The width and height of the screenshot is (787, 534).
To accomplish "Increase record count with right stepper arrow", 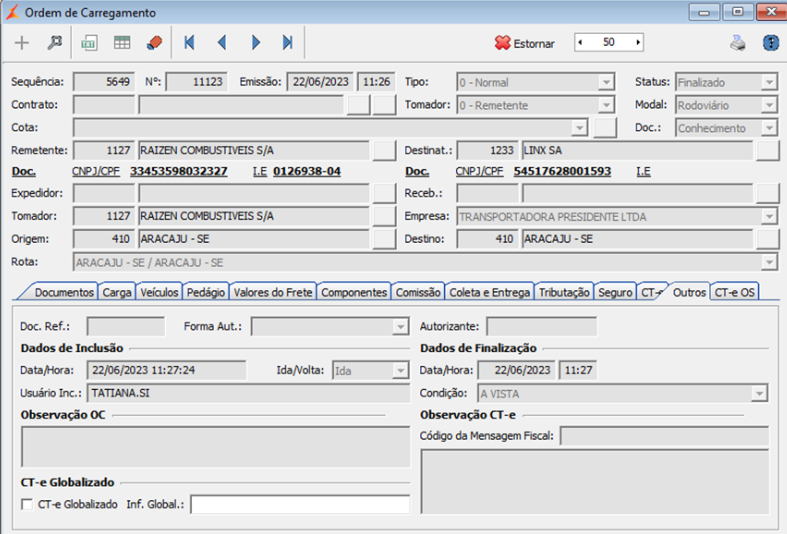I will click(638, 43).
